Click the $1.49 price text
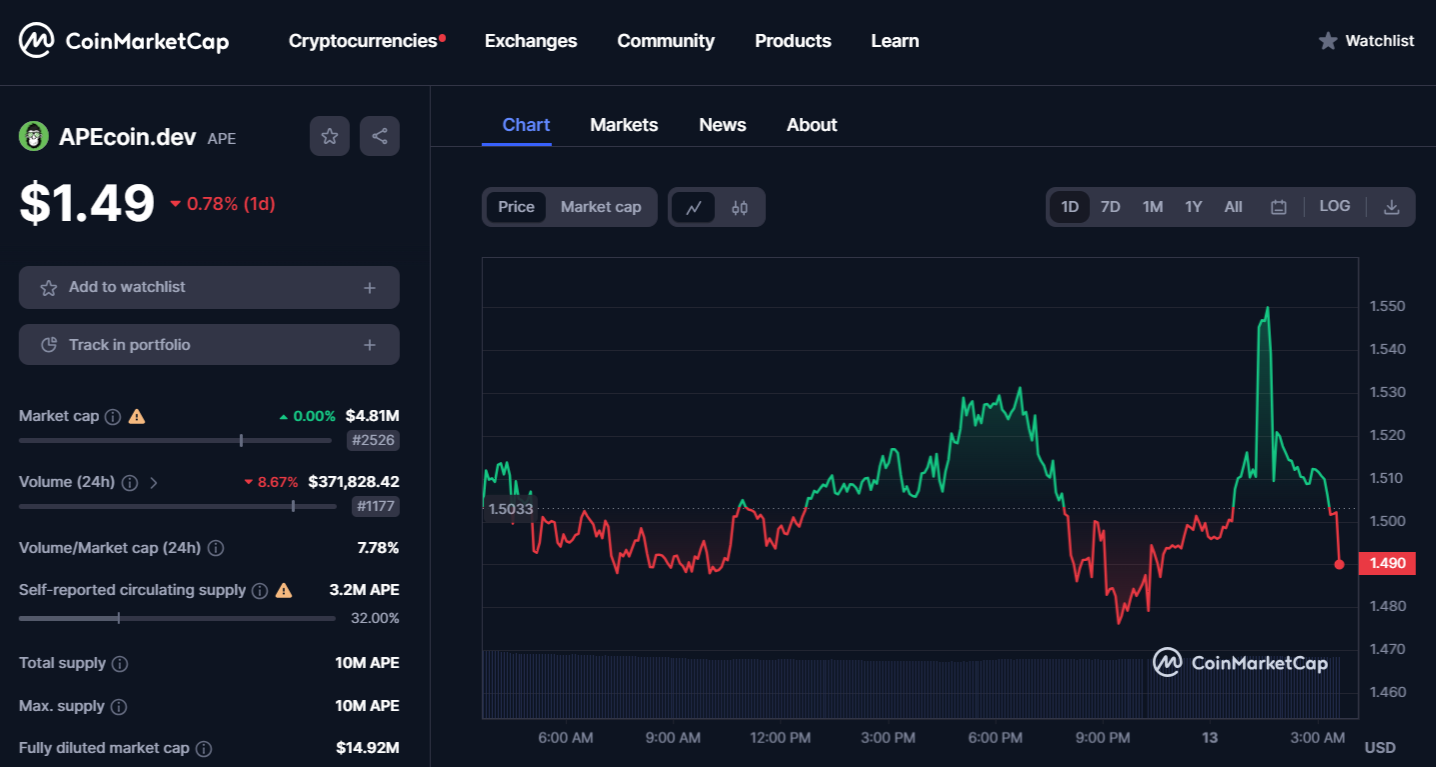Screen dimensions: 1436x767 click(87, 204)
